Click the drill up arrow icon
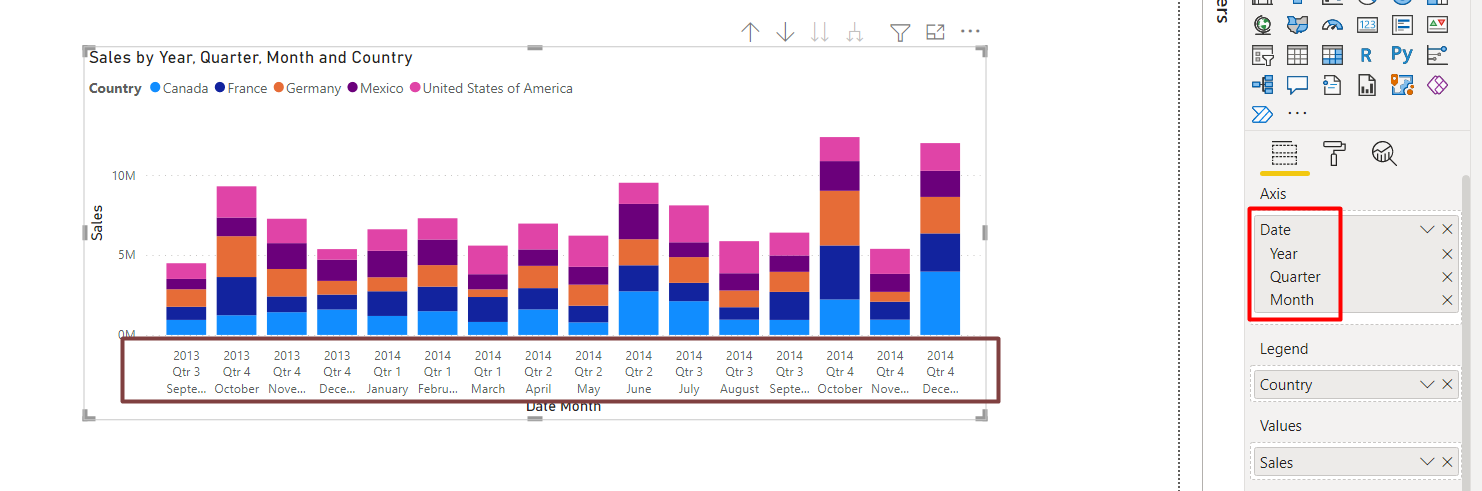Viewport: 1482px width, 491px height. [750, 33]
